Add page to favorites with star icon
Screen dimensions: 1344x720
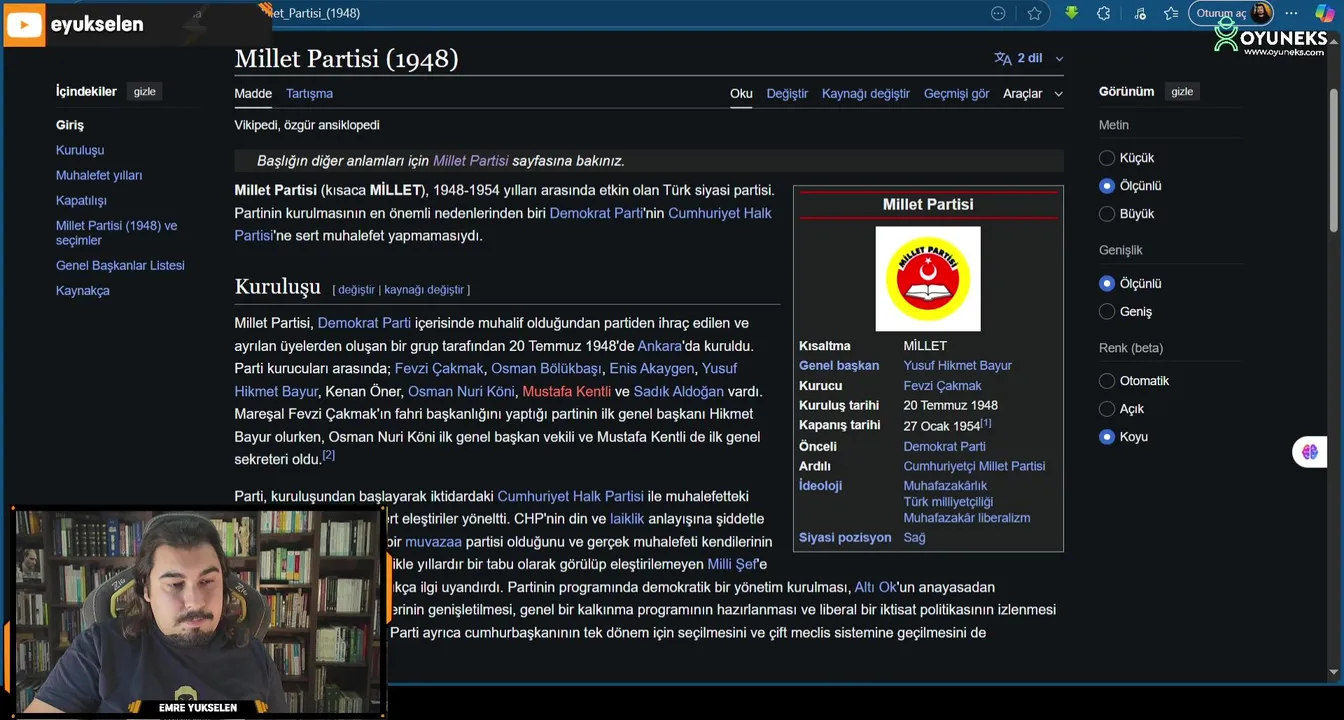(x=1035, y=13)
